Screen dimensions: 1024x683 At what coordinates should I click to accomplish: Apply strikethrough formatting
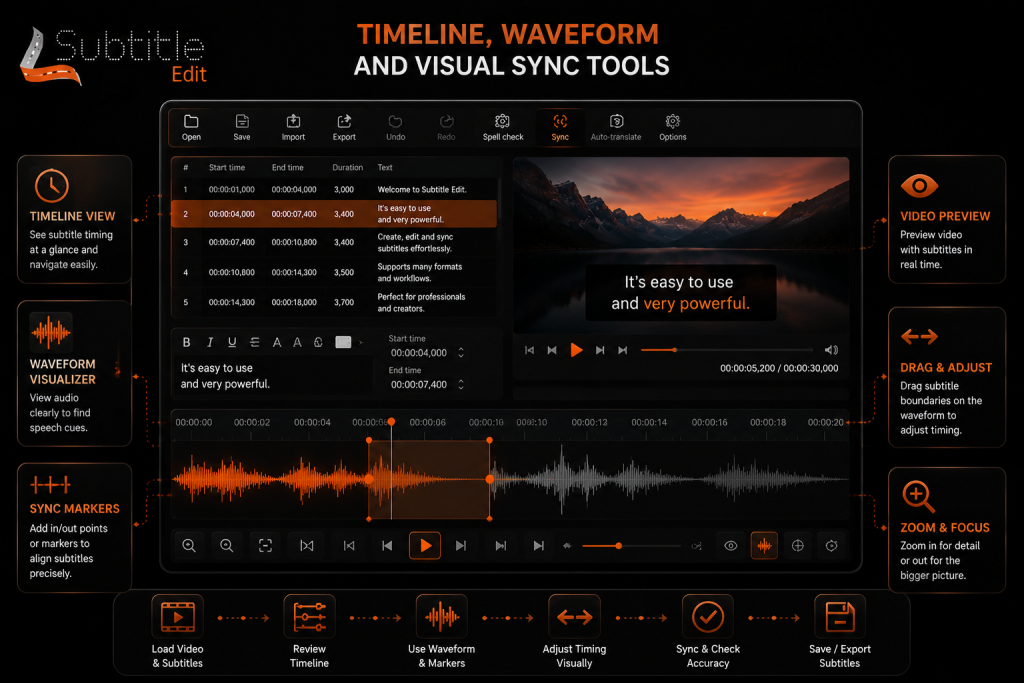tap(255, 342)
